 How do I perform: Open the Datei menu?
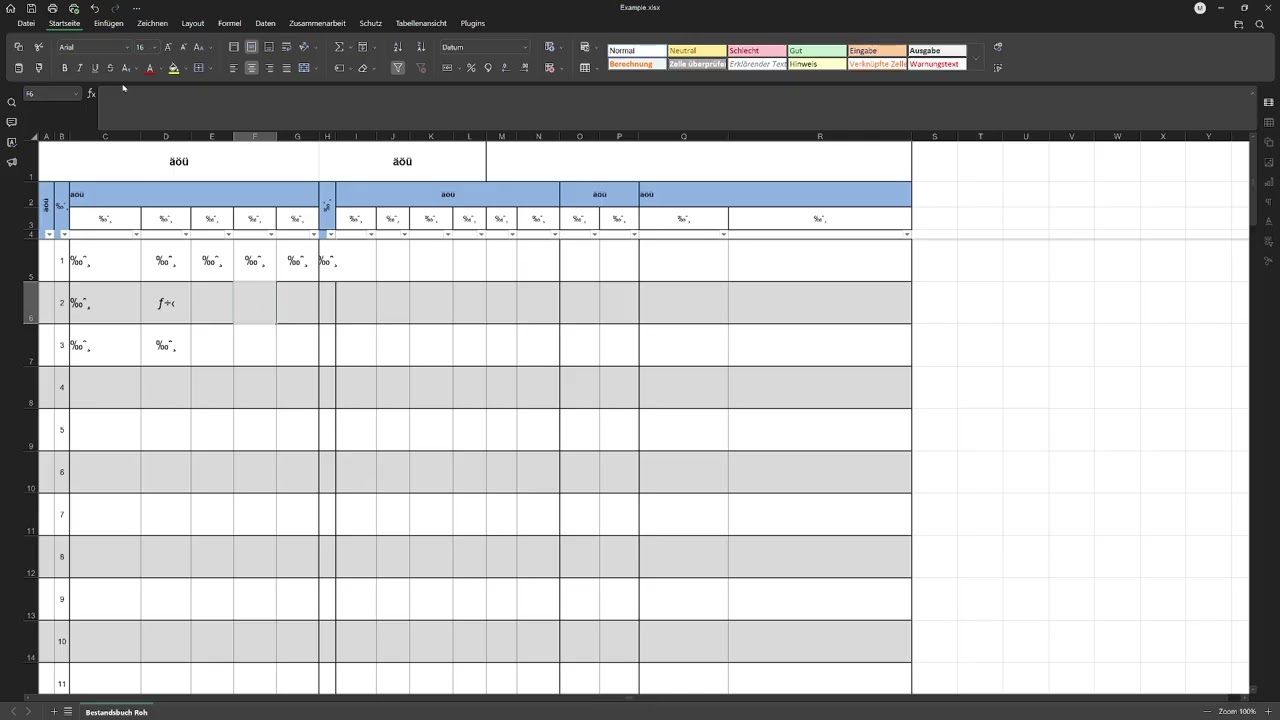(26, 23)
